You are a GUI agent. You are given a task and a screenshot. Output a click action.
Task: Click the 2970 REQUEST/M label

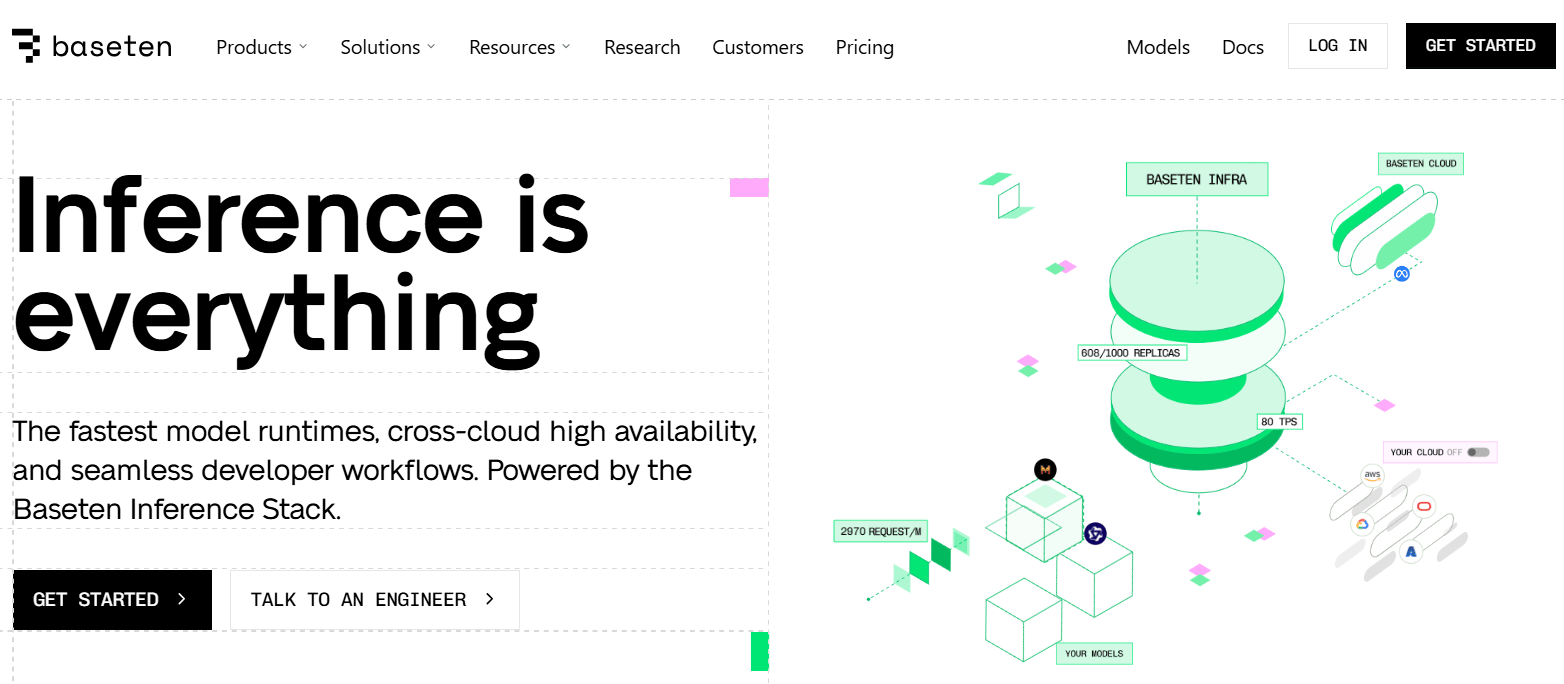(x=882, y=532)
